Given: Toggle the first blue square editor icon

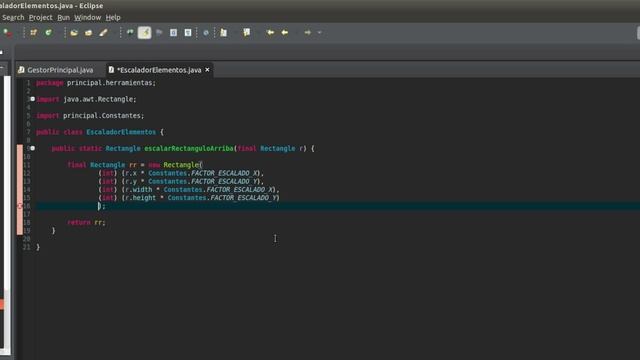Looking at the screenshot, I should [173, 33].
